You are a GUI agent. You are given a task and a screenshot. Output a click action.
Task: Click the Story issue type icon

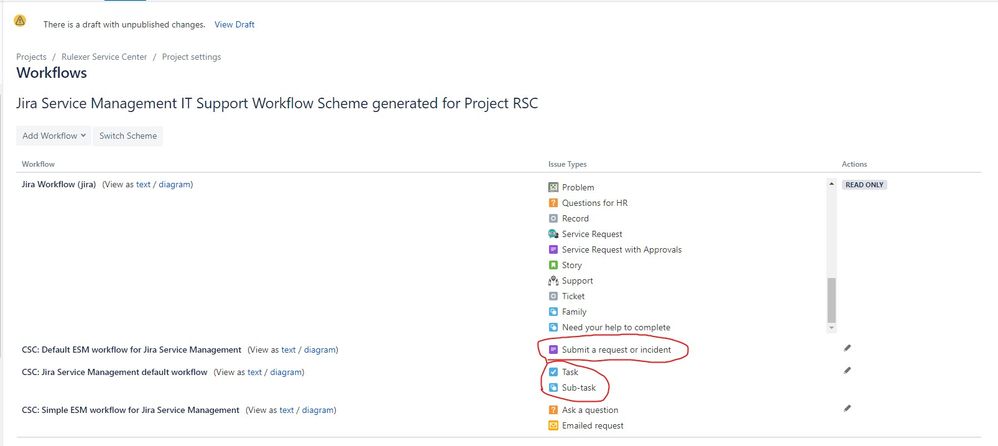(553, 265)
